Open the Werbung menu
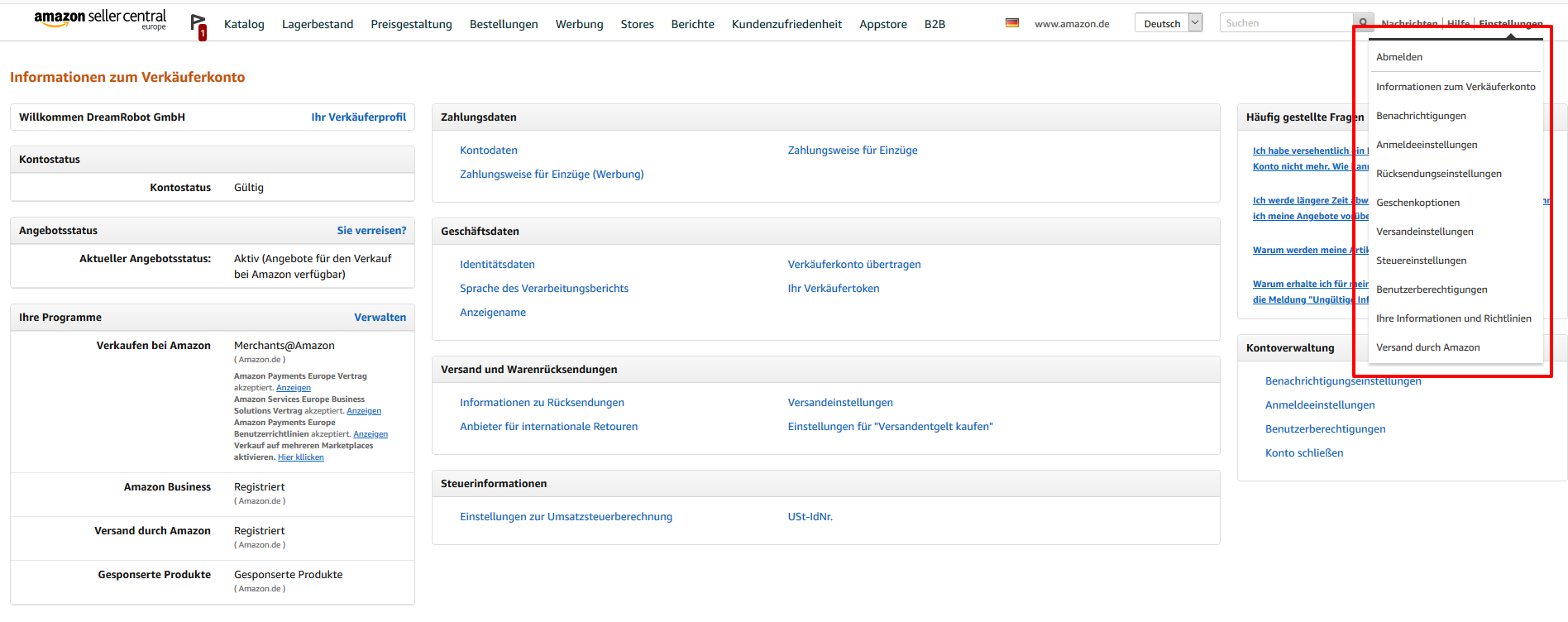The height and width of the screenshot is (622, 1568). coord(580,24)
